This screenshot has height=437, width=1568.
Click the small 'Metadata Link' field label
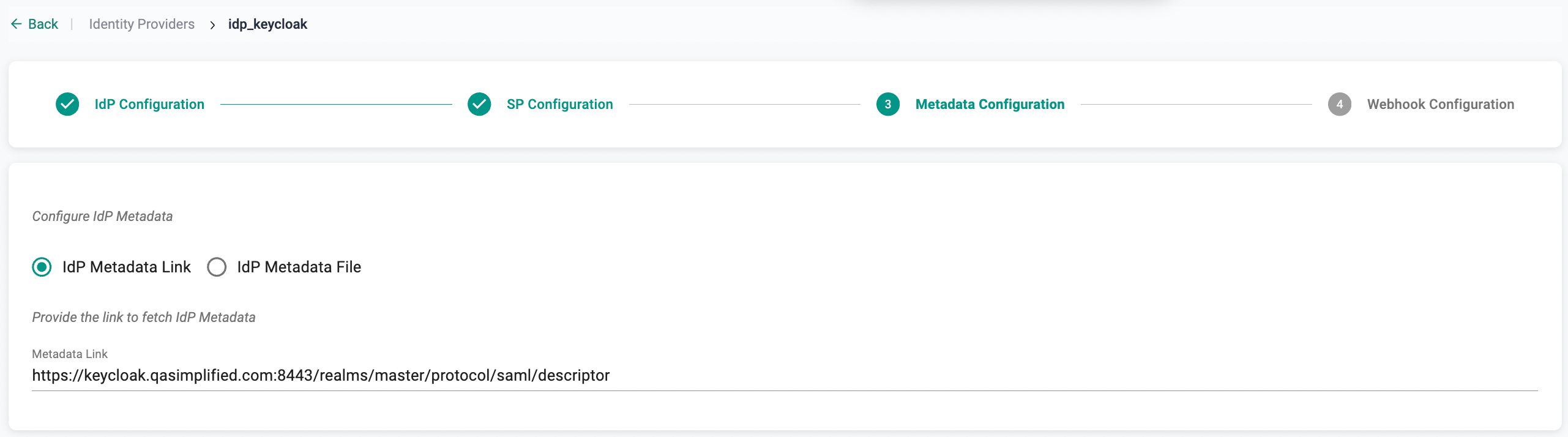70,354
